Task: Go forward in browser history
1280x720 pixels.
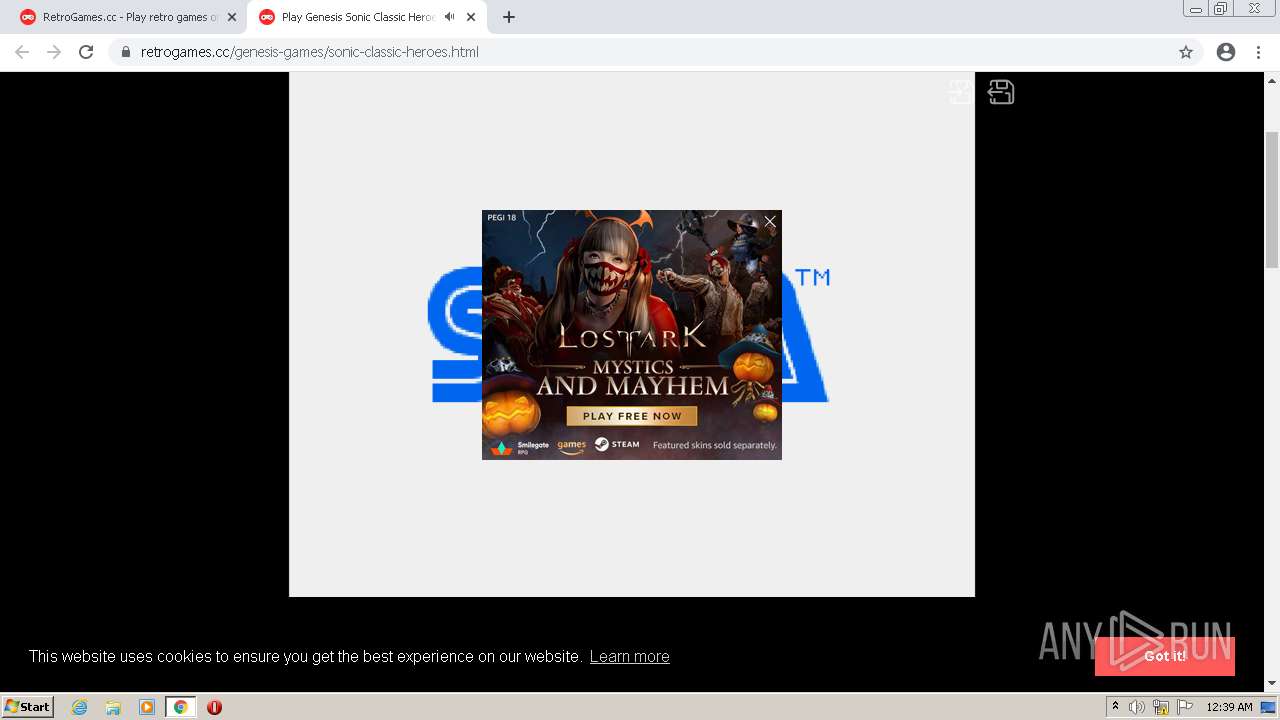Action: tap(54, 52)
